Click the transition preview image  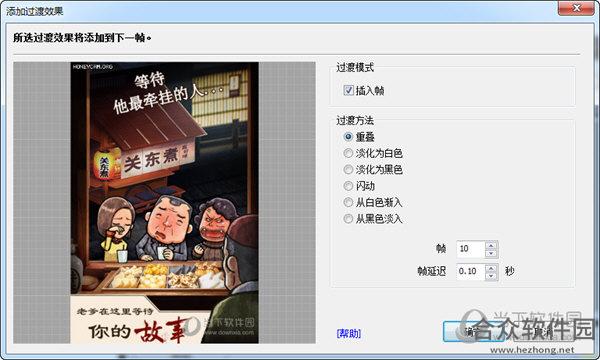coord(165,203)
